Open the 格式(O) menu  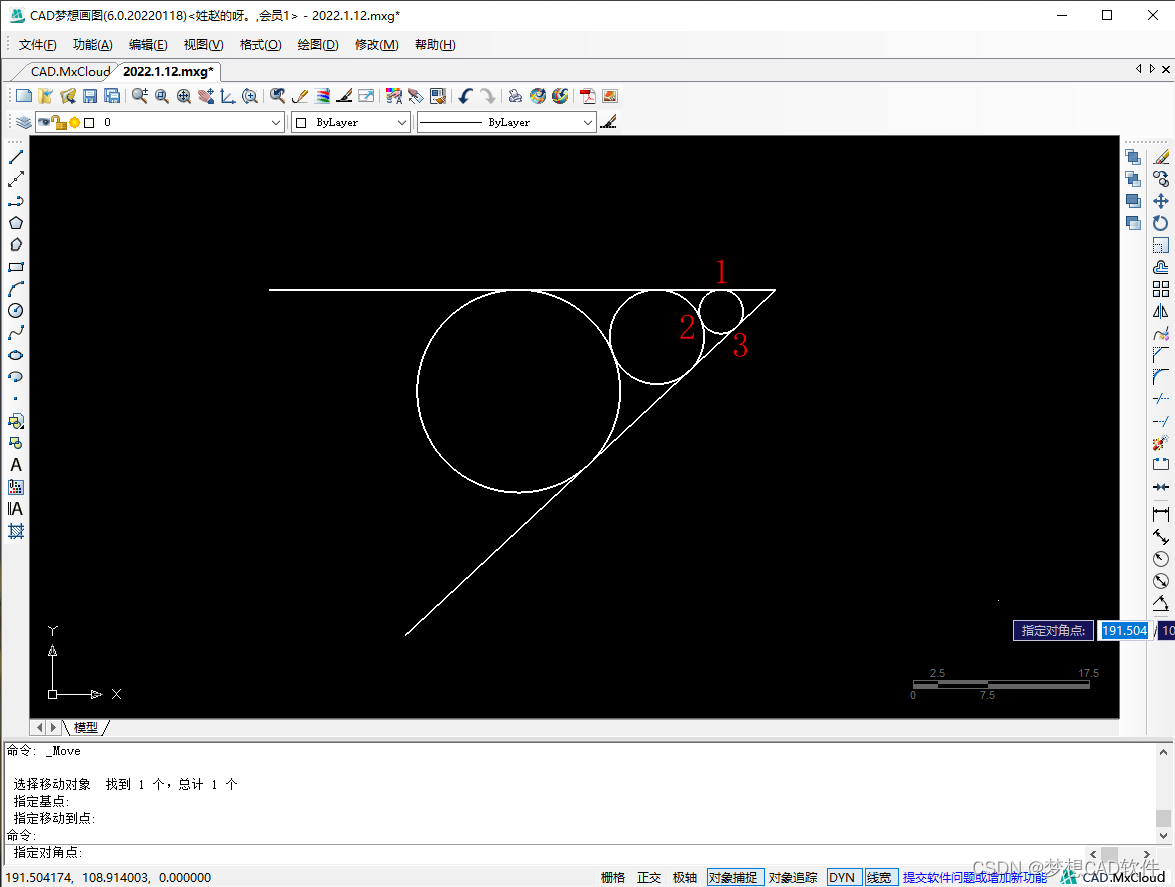(261, 45)
